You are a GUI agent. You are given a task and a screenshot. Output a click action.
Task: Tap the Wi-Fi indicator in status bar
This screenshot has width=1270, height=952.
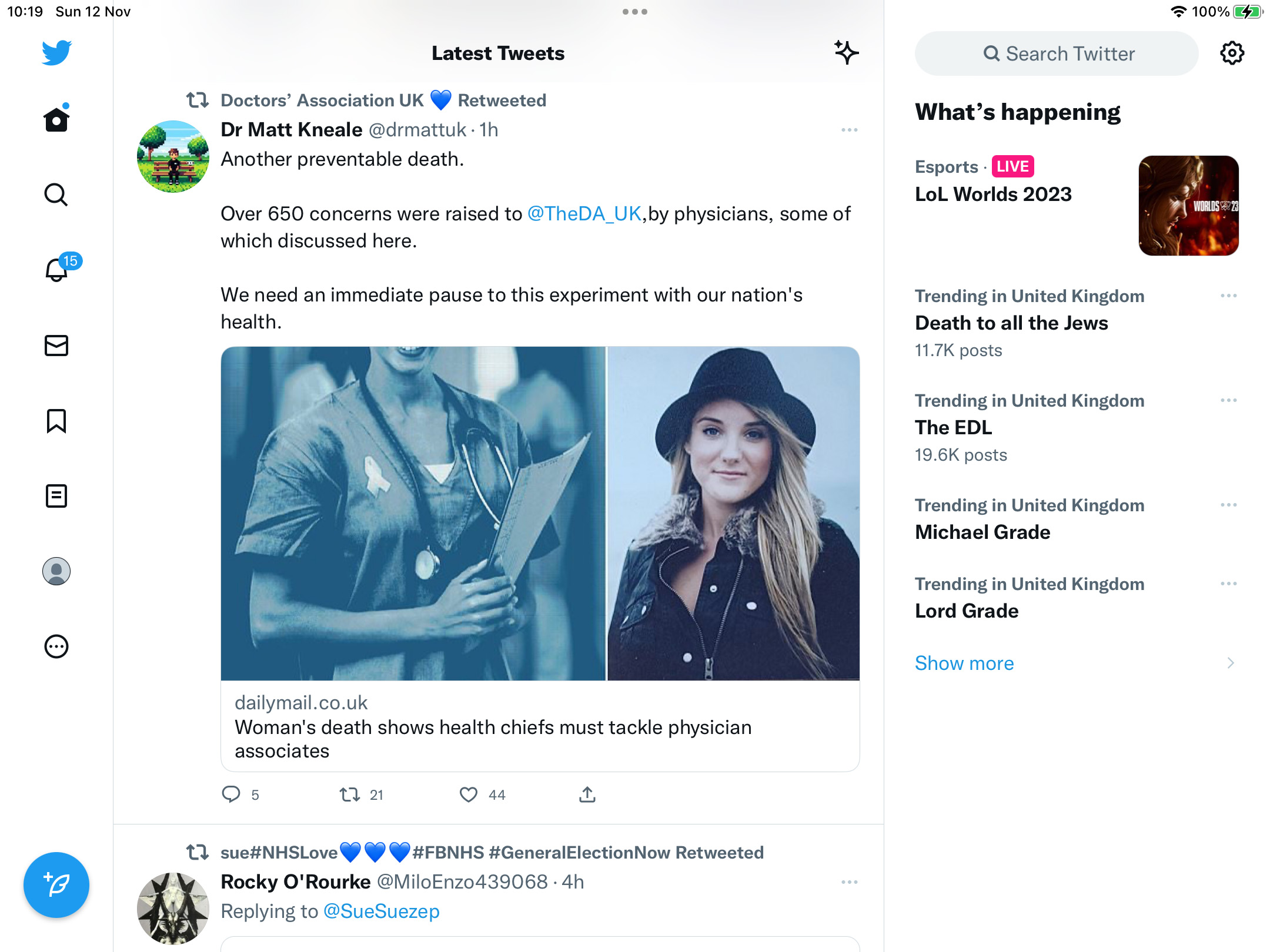(x=1178, y=12)
